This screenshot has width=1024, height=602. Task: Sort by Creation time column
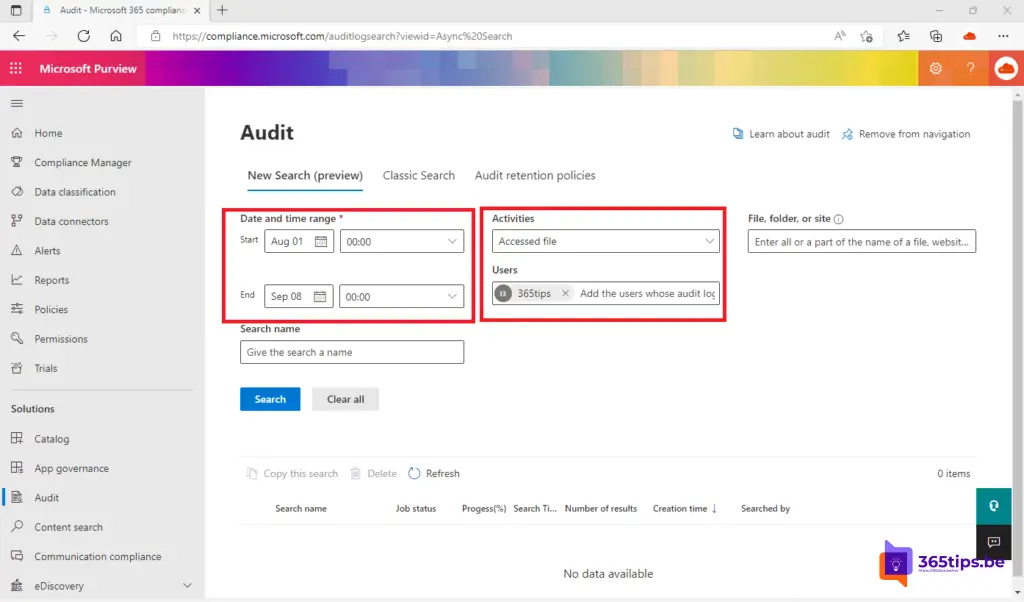[684, 509]
